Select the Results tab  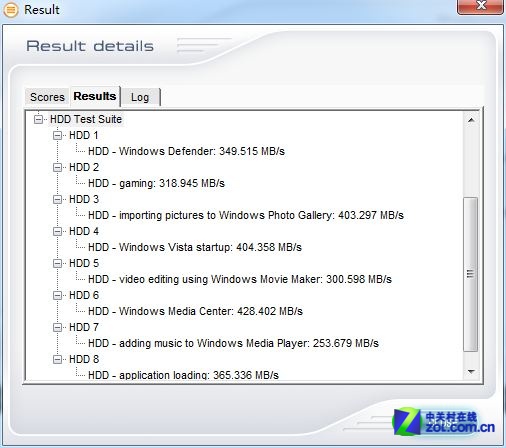95,96
